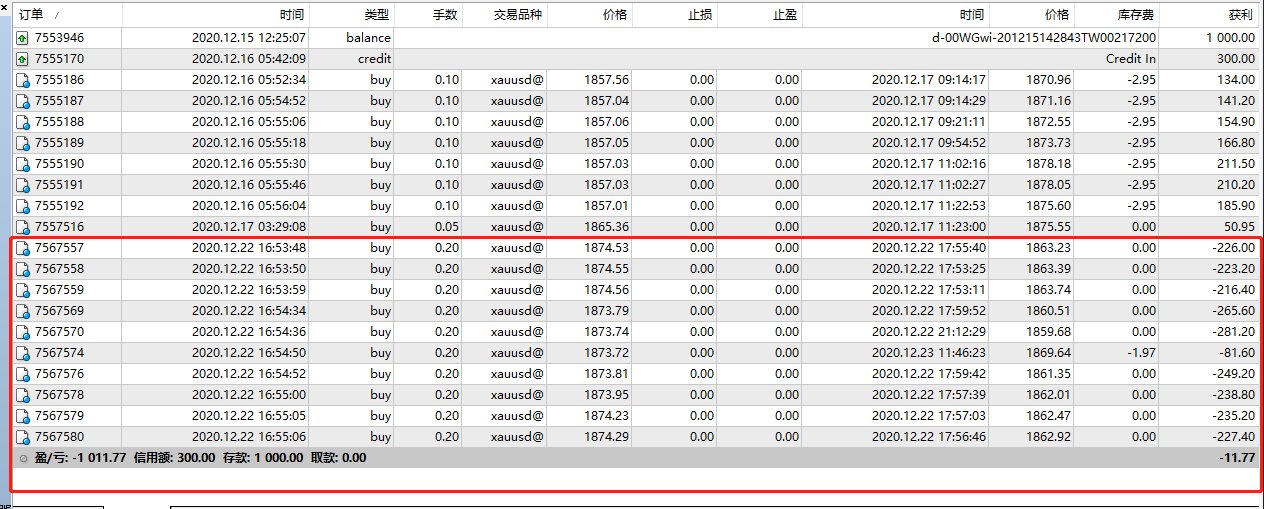Select the trade icon of order 7567578
This screenshot has height=509, width=1264.
(23, 395)
